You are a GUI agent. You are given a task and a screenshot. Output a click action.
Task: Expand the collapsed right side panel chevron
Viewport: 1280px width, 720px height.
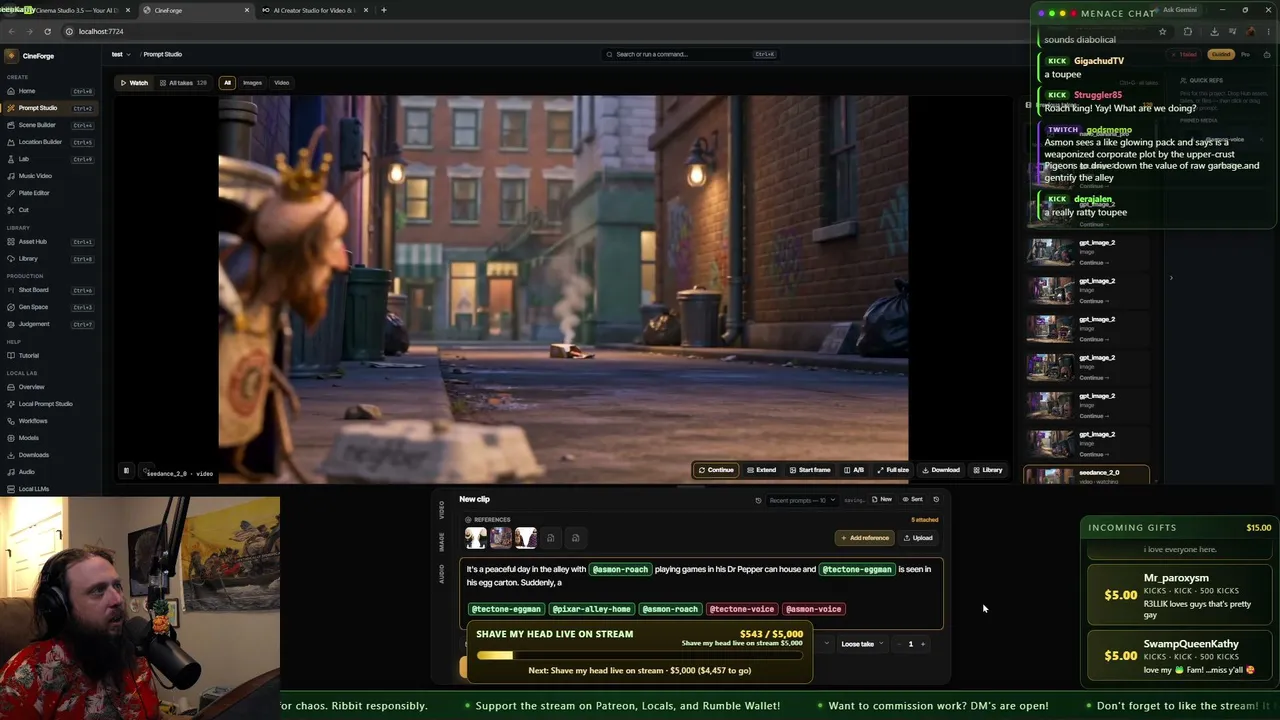pos(1171,278)
